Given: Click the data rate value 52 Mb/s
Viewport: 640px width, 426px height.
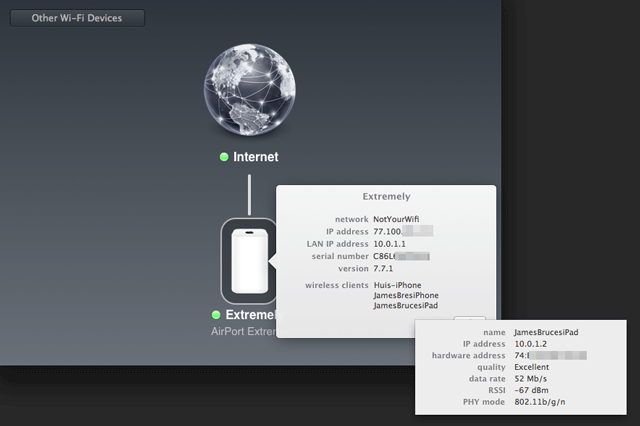Looking at the screenshot, I should pos(530,379).
